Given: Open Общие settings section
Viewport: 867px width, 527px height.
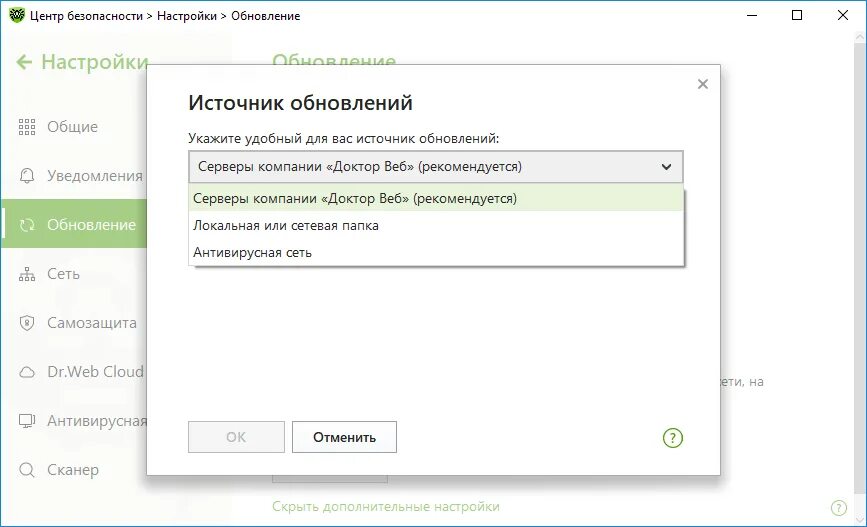Looking at the screenshot, I should click(x=74, y=127).
